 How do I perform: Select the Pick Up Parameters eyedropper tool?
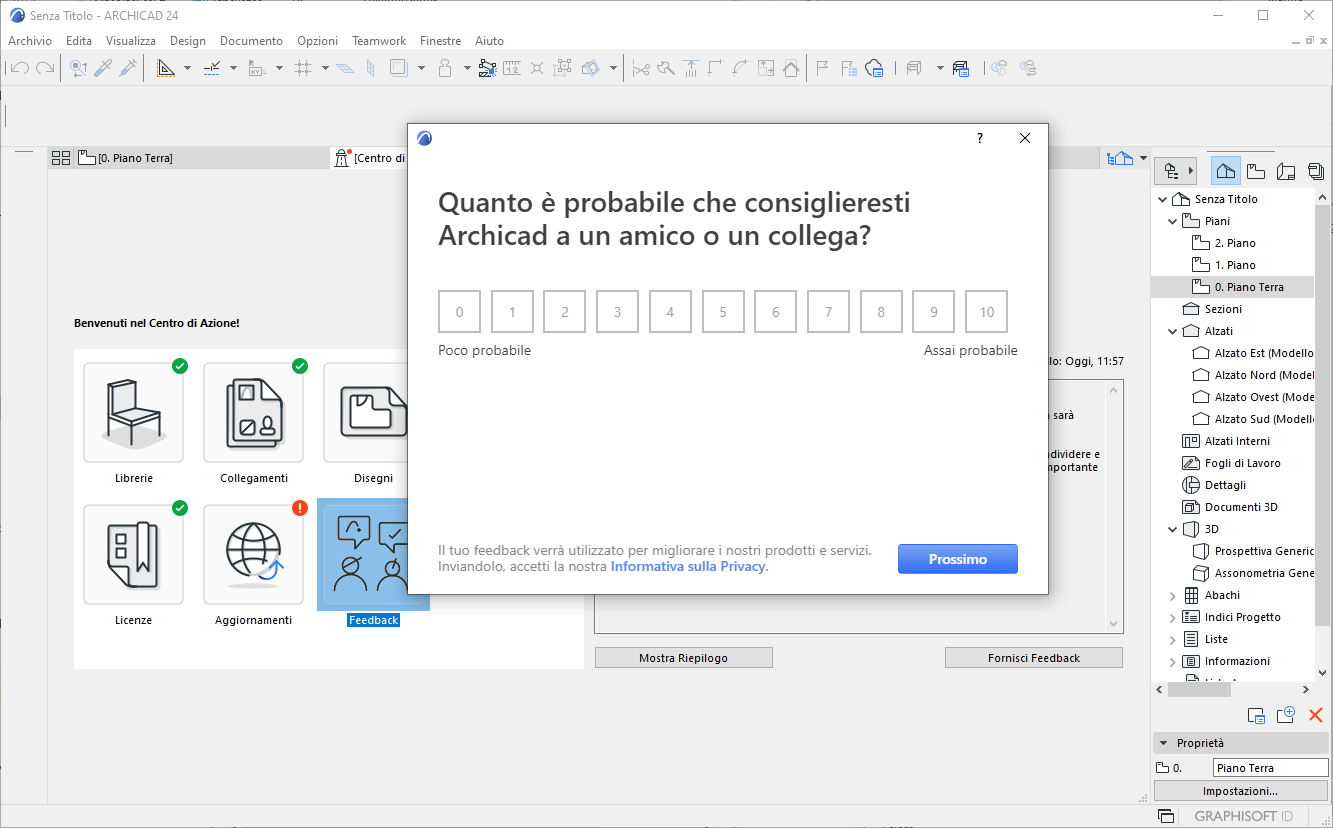[103, 68]
